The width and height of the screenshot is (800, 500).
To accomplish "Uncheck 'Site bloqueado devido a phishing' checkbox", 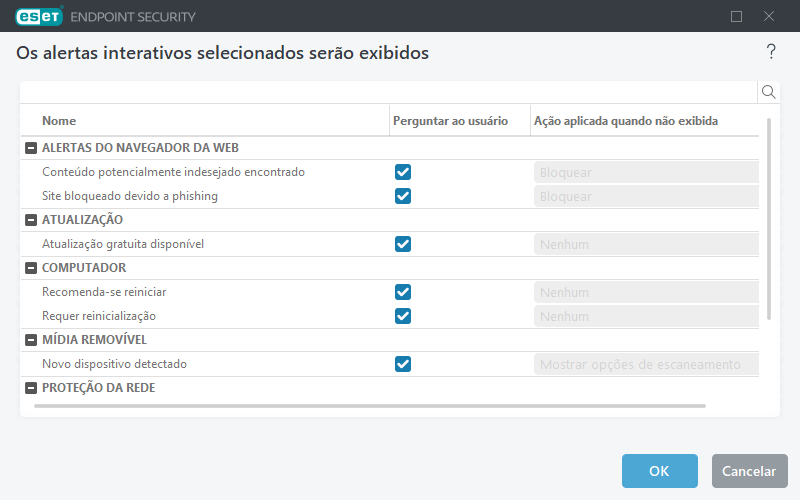I will pyautogui.click(x=403, y=196).
